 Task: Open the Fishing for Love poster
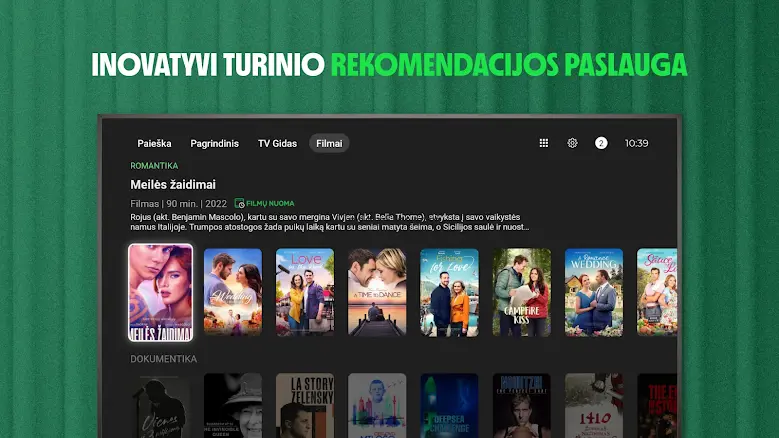pyautogui.click(x=450, y=292)
